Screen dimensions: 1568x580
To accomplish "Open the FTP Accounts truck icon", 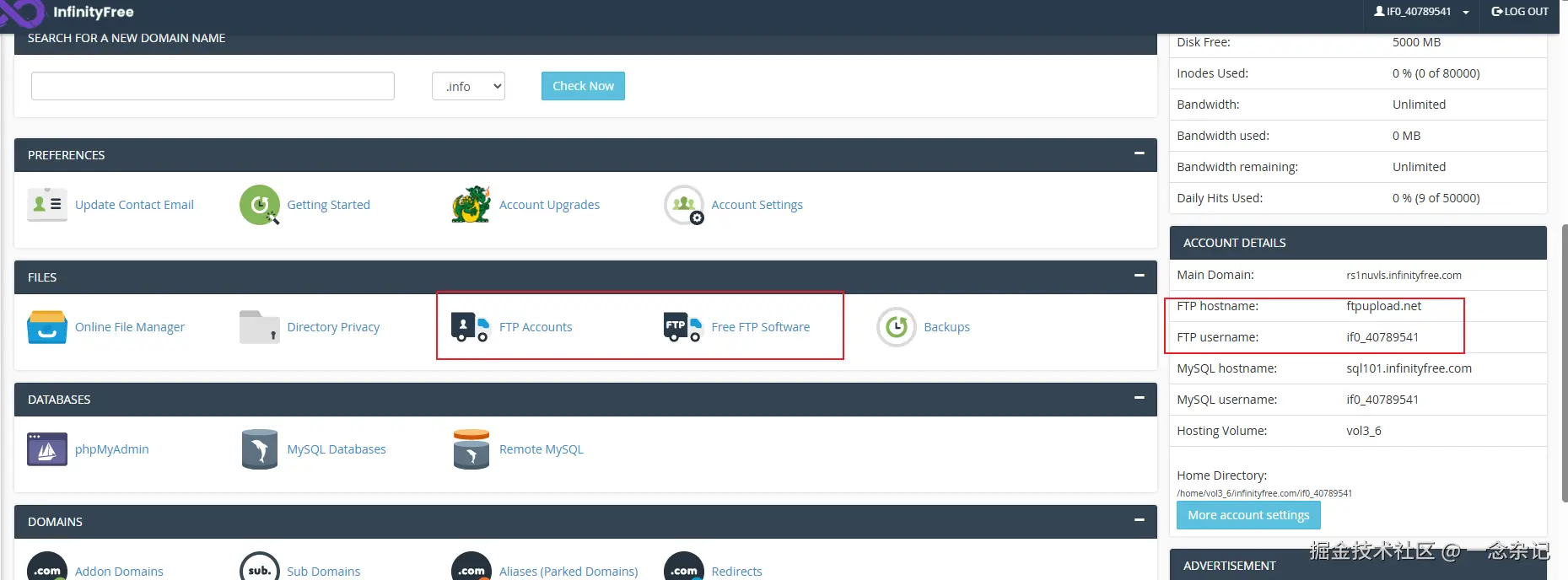I will point(471,327).
